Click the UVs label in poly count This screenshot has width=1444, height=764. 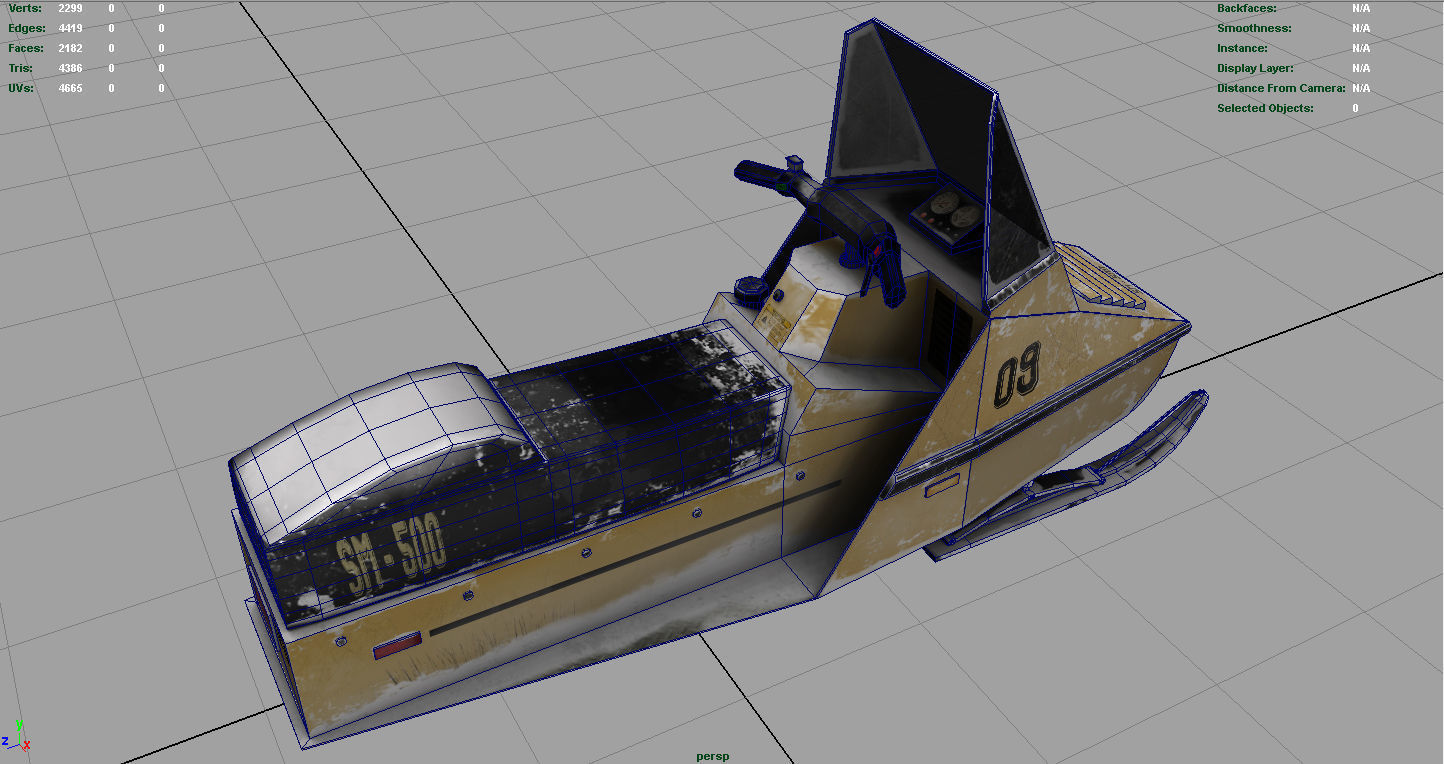[21, 88]
